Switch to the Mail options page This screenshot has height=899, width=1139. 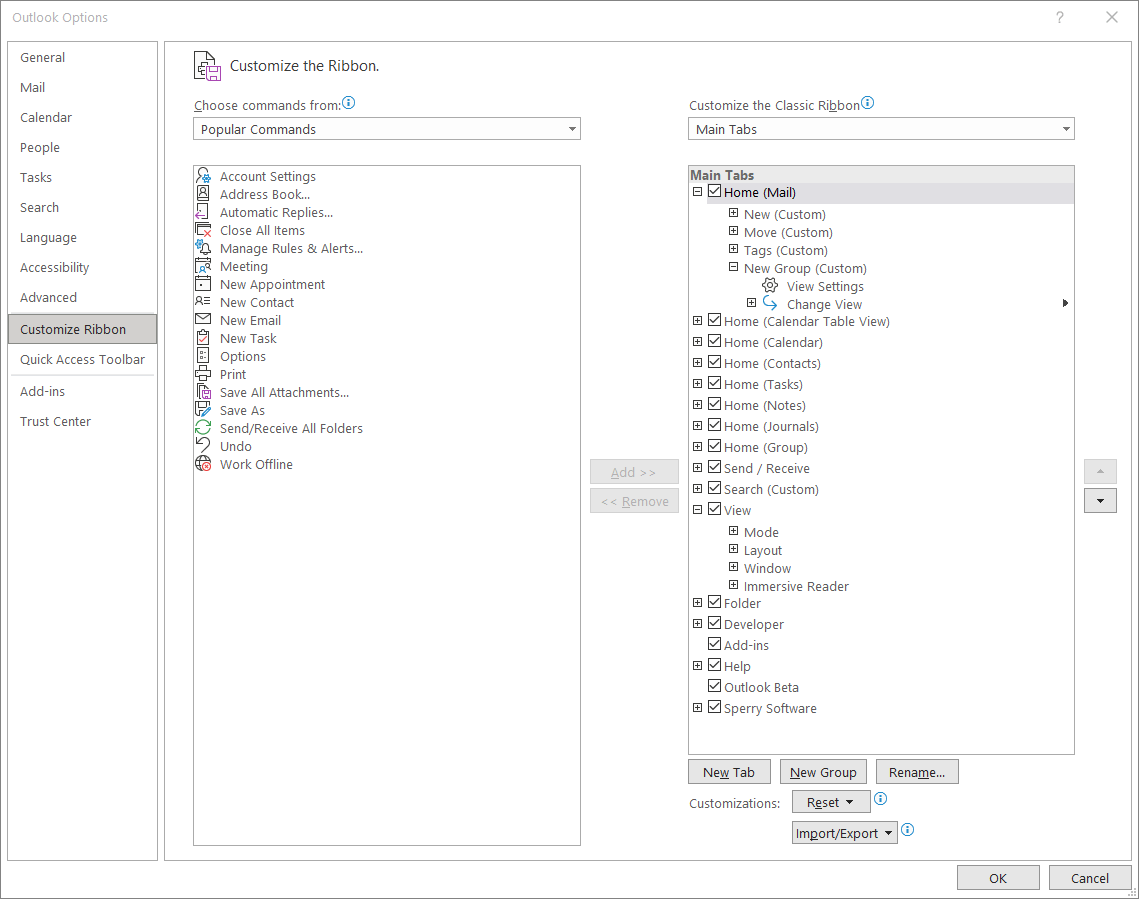82,87
